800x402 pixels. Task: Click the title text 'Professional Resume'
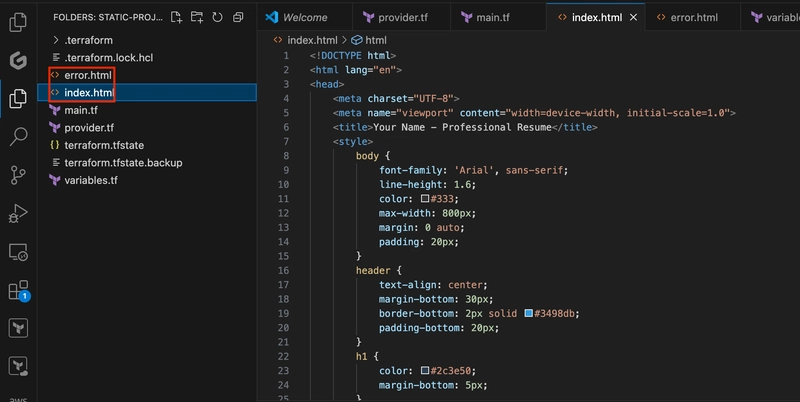pyautogui.click(x=497, y=127)
